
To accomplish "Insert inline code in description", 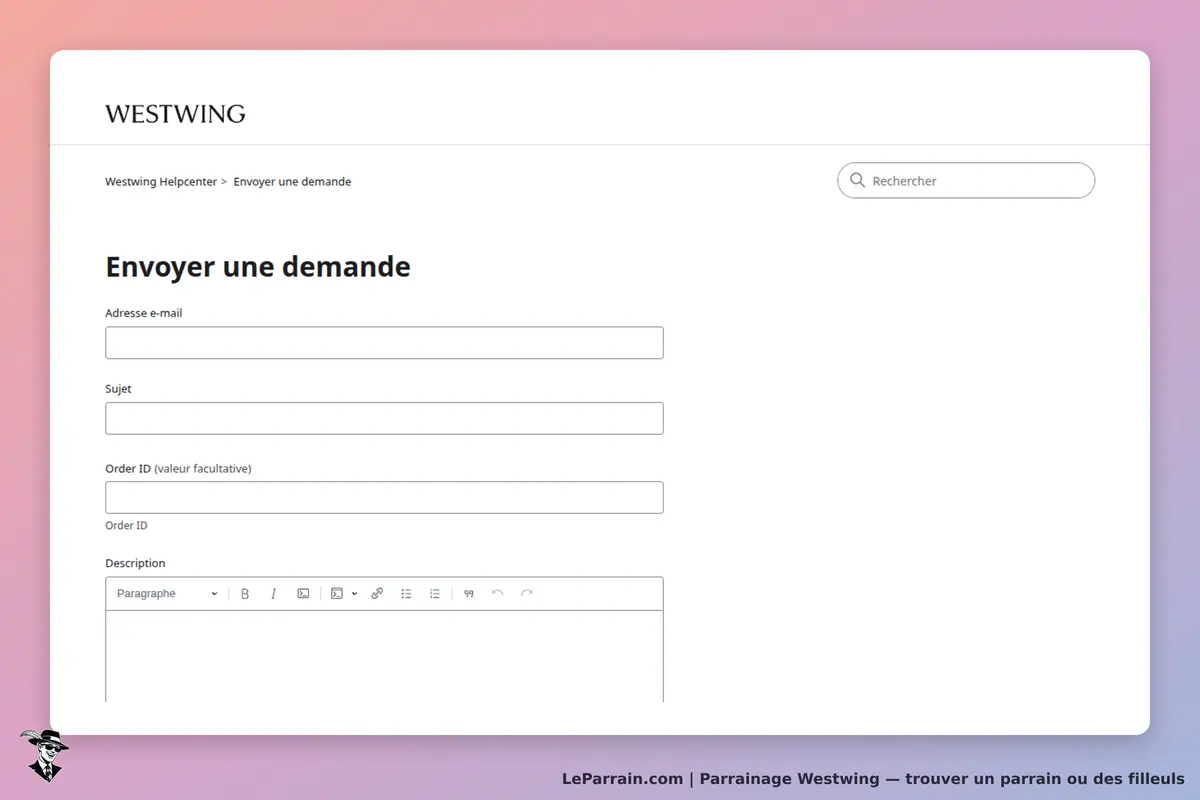I will pos(303,594).
